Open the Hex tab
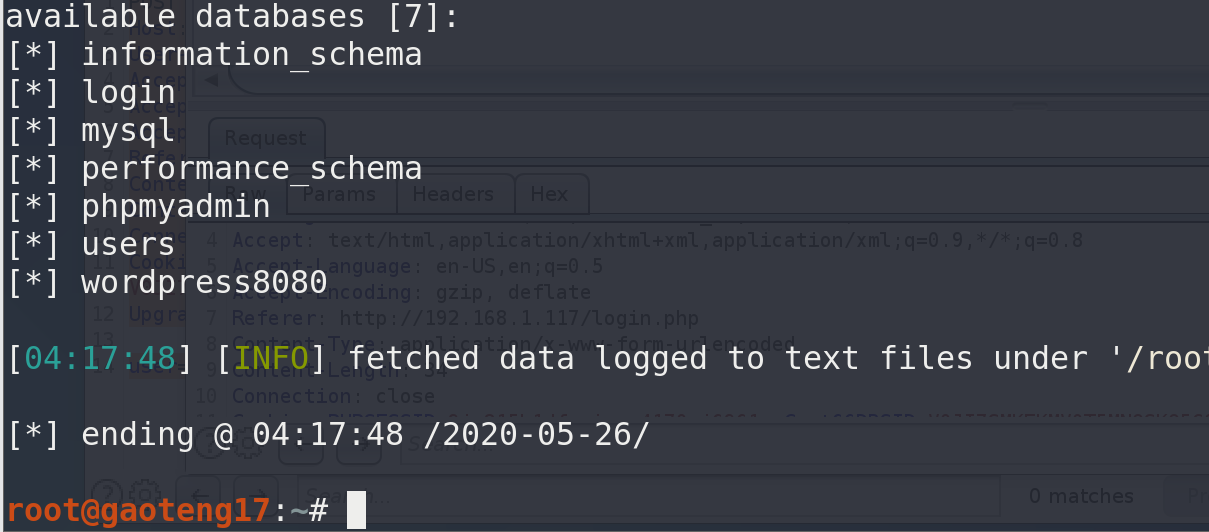The width and height of the screenshot is (1209, 532). tap(549, 194)
